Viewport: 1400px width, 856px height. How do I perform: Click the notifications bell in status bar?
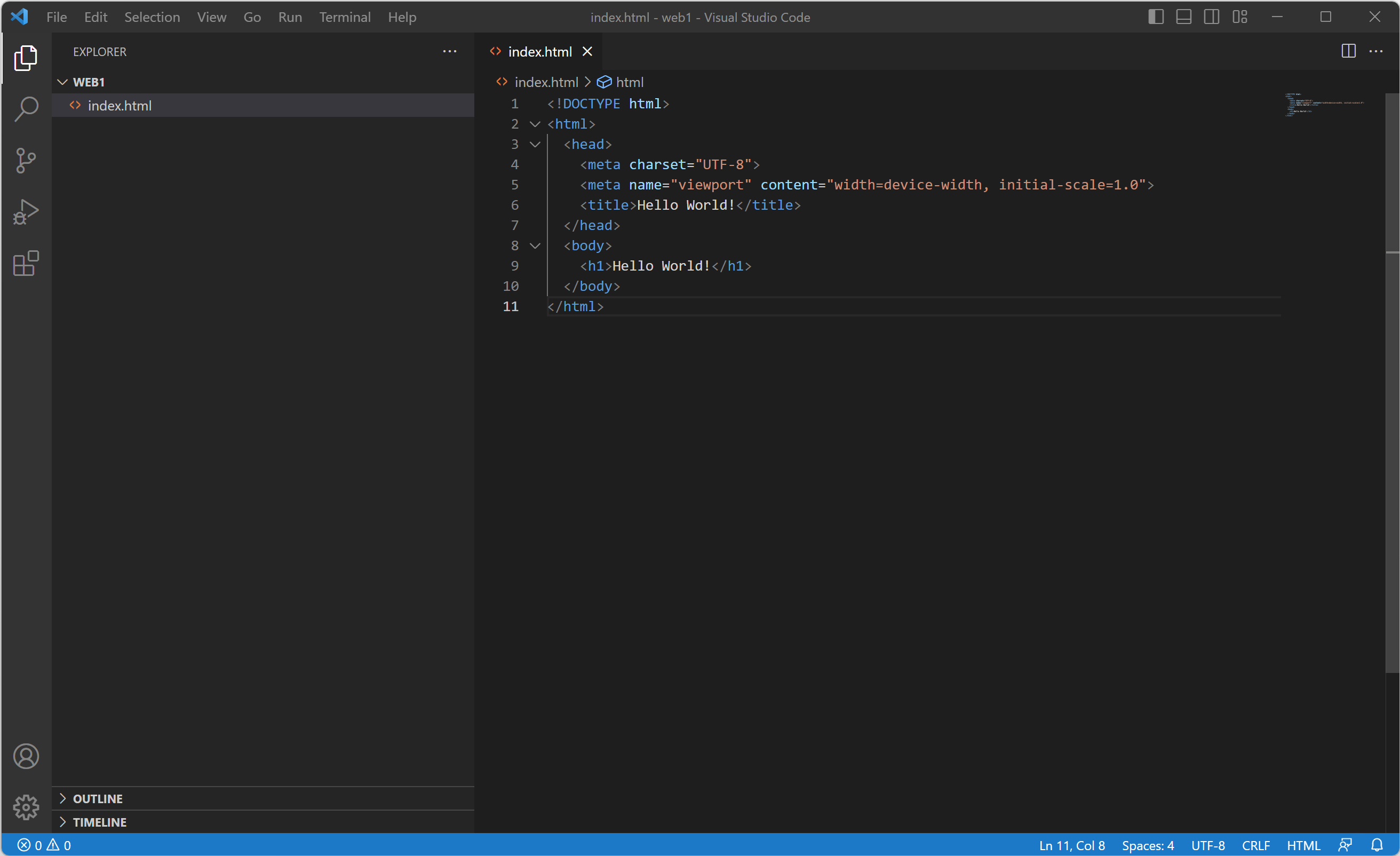[x=1377, y=845]
